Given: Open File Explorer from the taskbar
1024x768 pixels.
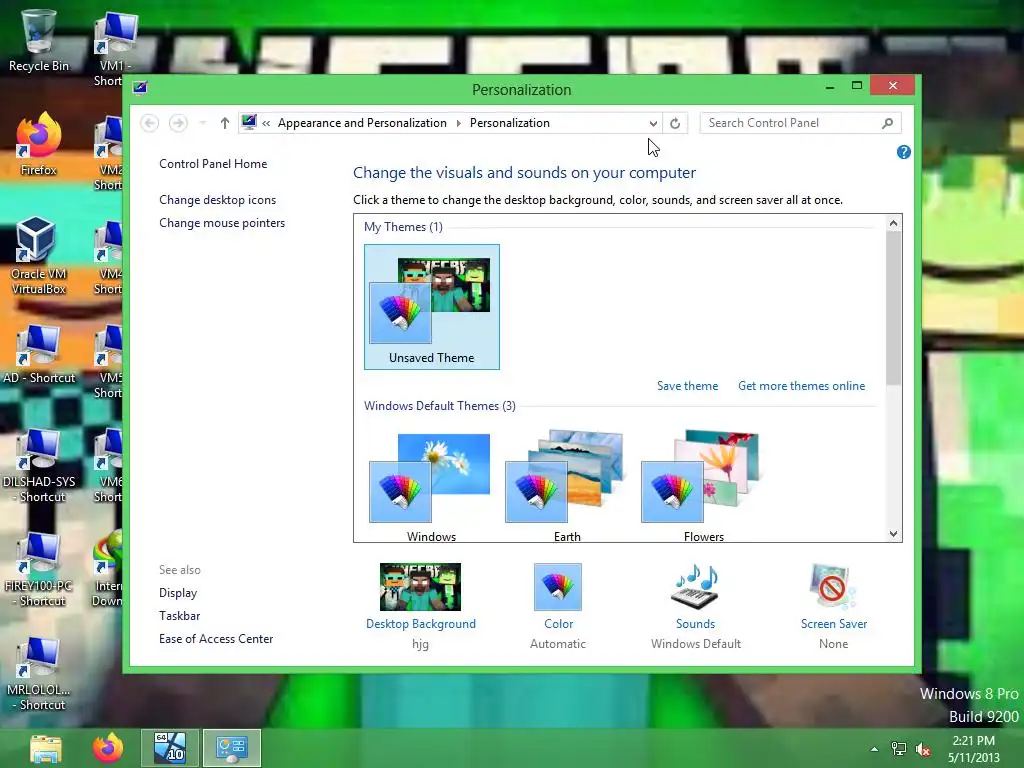Looking at the screenshot, I should coord(46,748).
